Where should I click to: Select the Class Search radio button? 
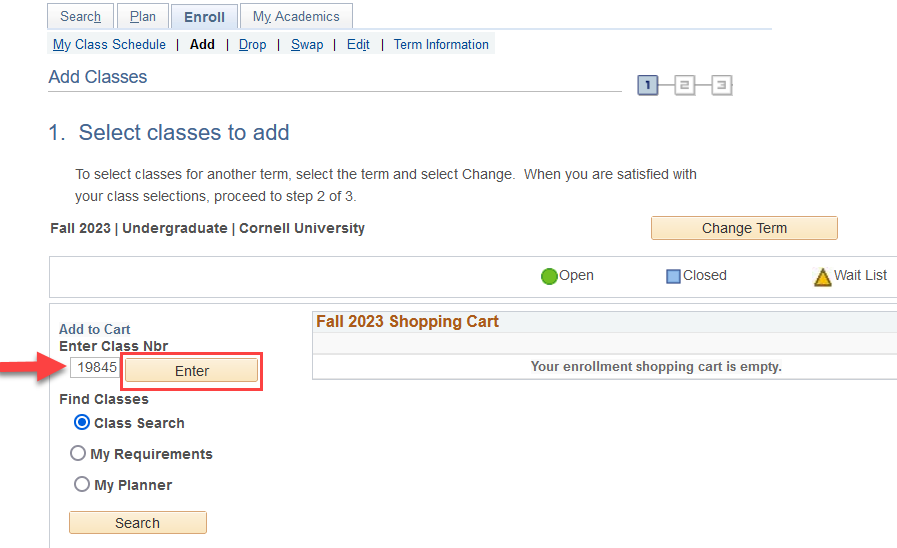click(82, 422)
